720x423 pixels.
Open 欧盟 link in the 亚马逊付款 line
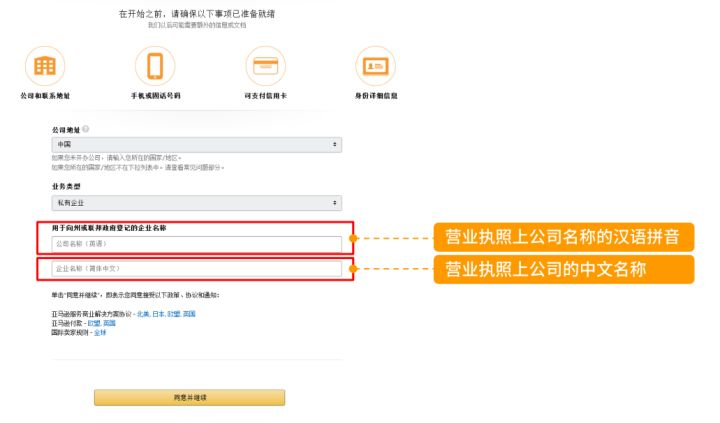[x=94, y=323]
